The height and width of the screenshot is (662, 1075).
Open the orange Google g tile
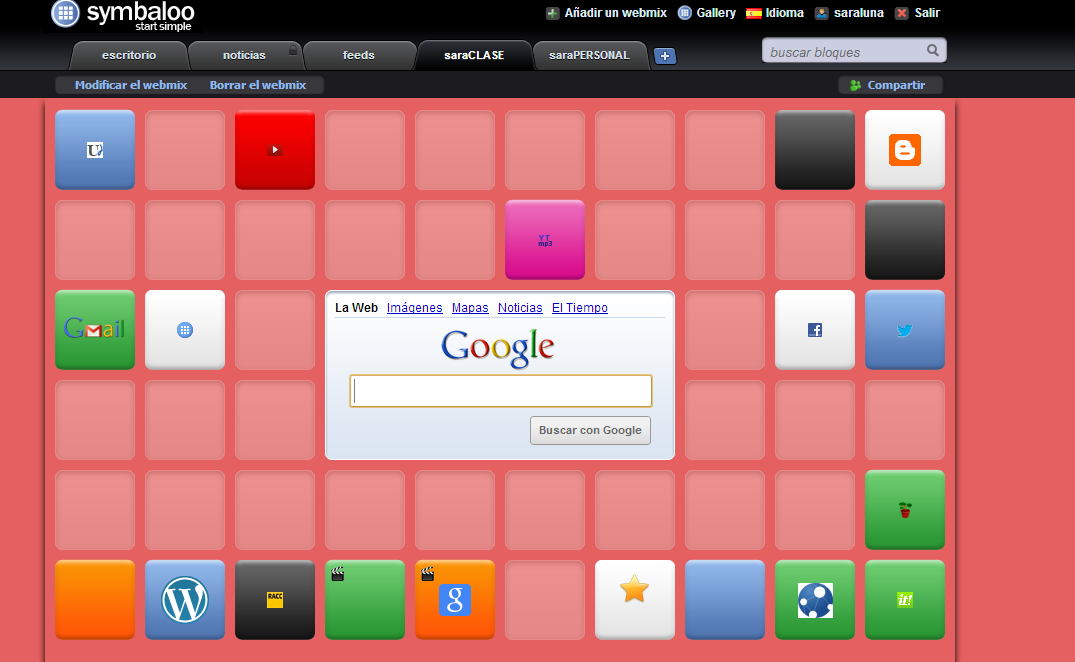click(455, 600)
